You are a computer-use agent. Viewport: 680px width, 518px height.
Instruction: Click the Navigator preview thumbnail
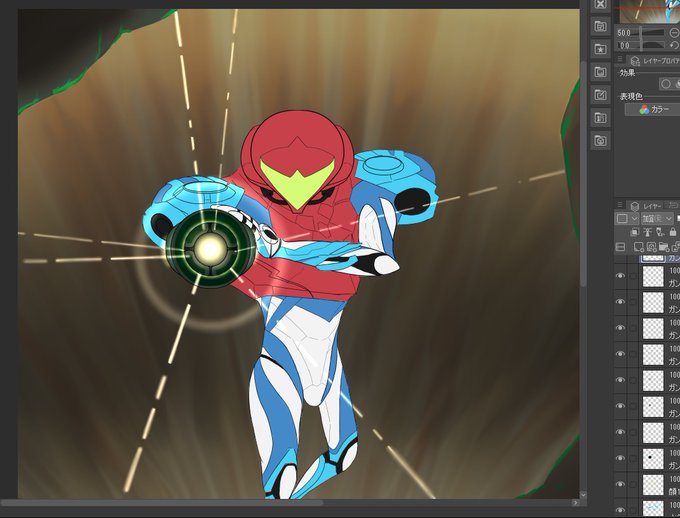tap(650, 11)
